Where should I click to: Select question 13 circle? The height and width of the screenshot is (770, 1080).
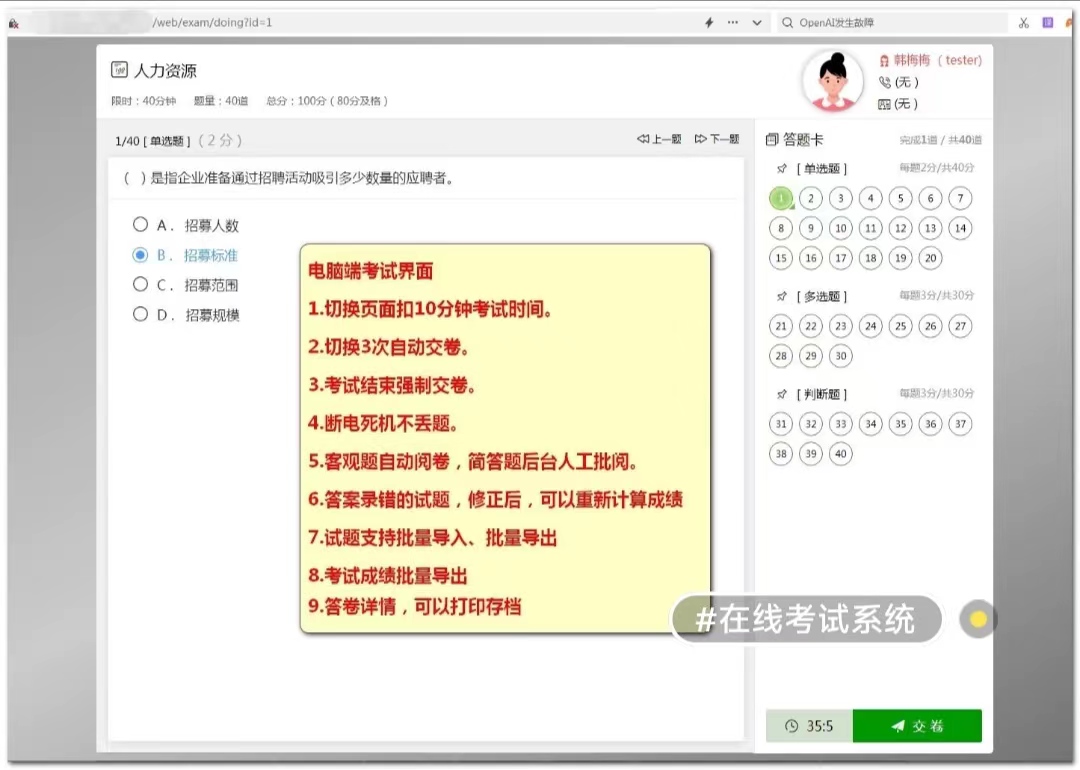tap(931, 228)
